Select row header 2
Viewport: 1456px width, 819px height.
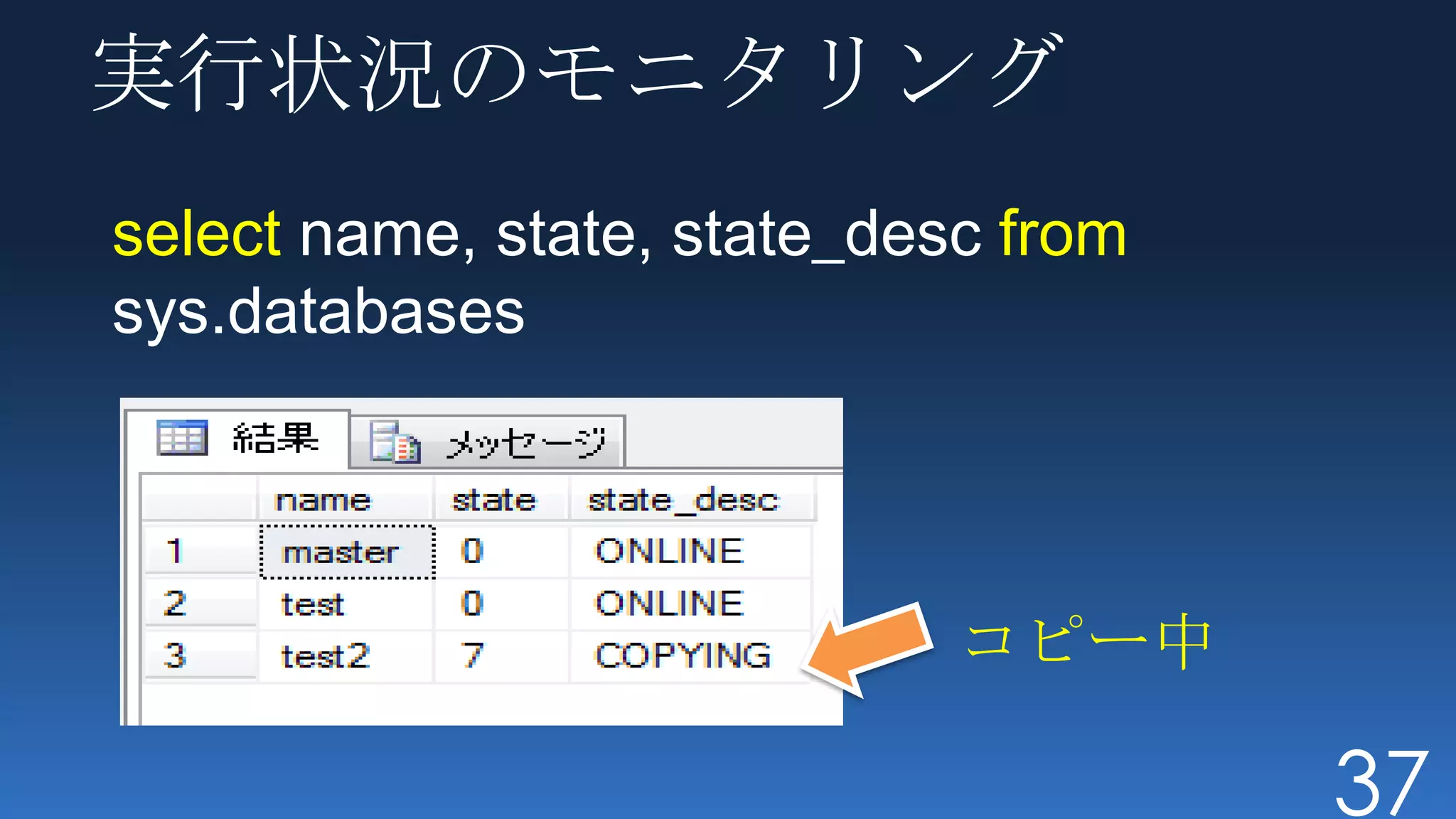coord(200,604)
